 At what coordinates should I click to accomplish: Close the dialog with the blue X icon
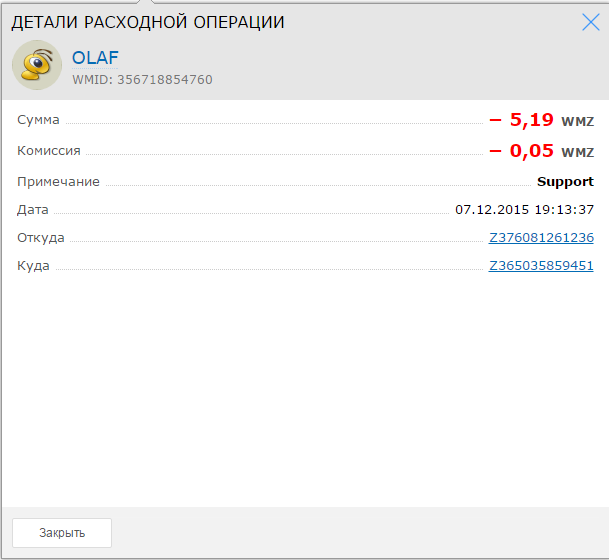pos(591,22)
